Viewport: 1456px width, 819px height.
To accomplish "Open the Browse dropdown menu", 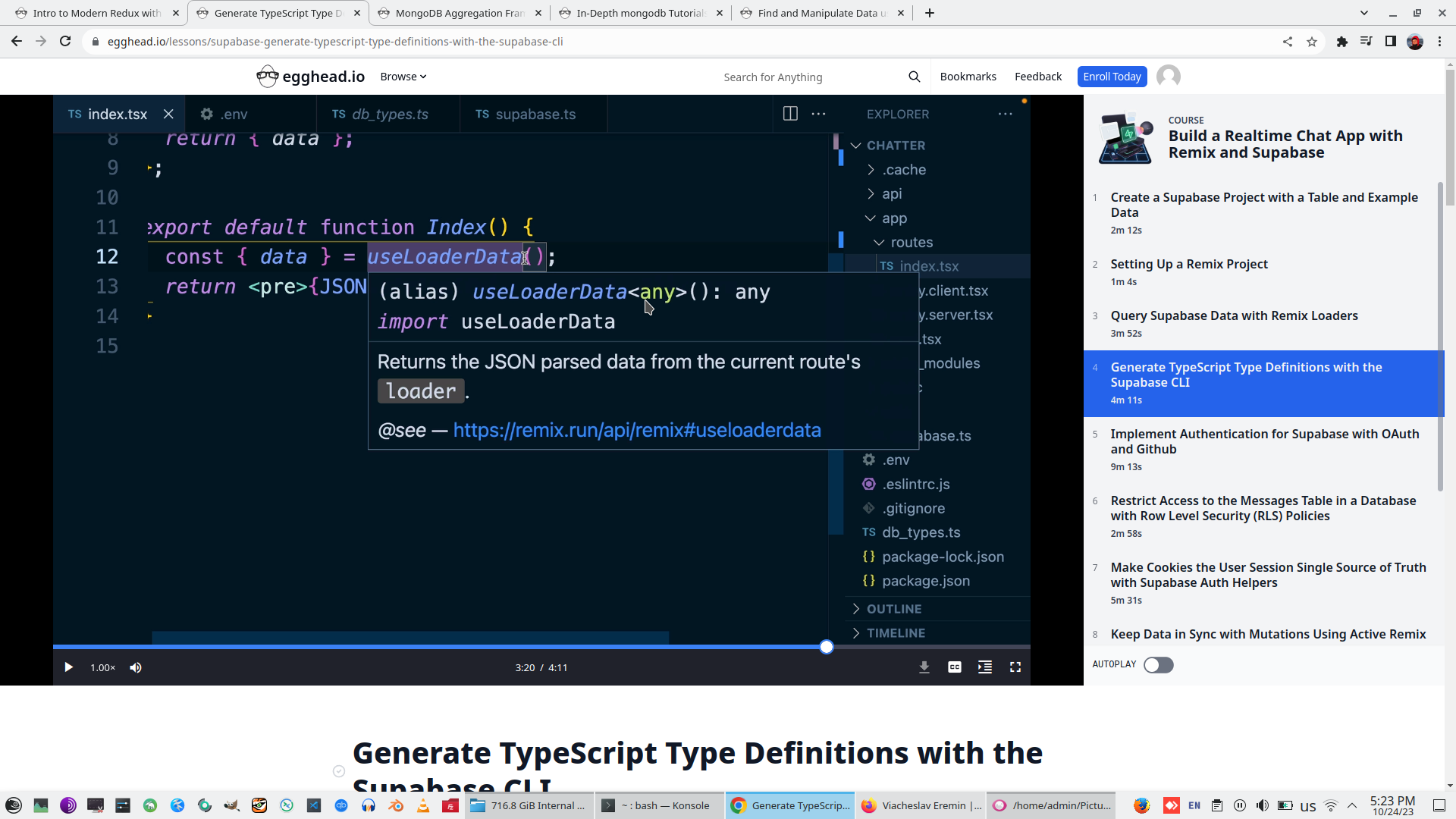I will click(403, 77).
